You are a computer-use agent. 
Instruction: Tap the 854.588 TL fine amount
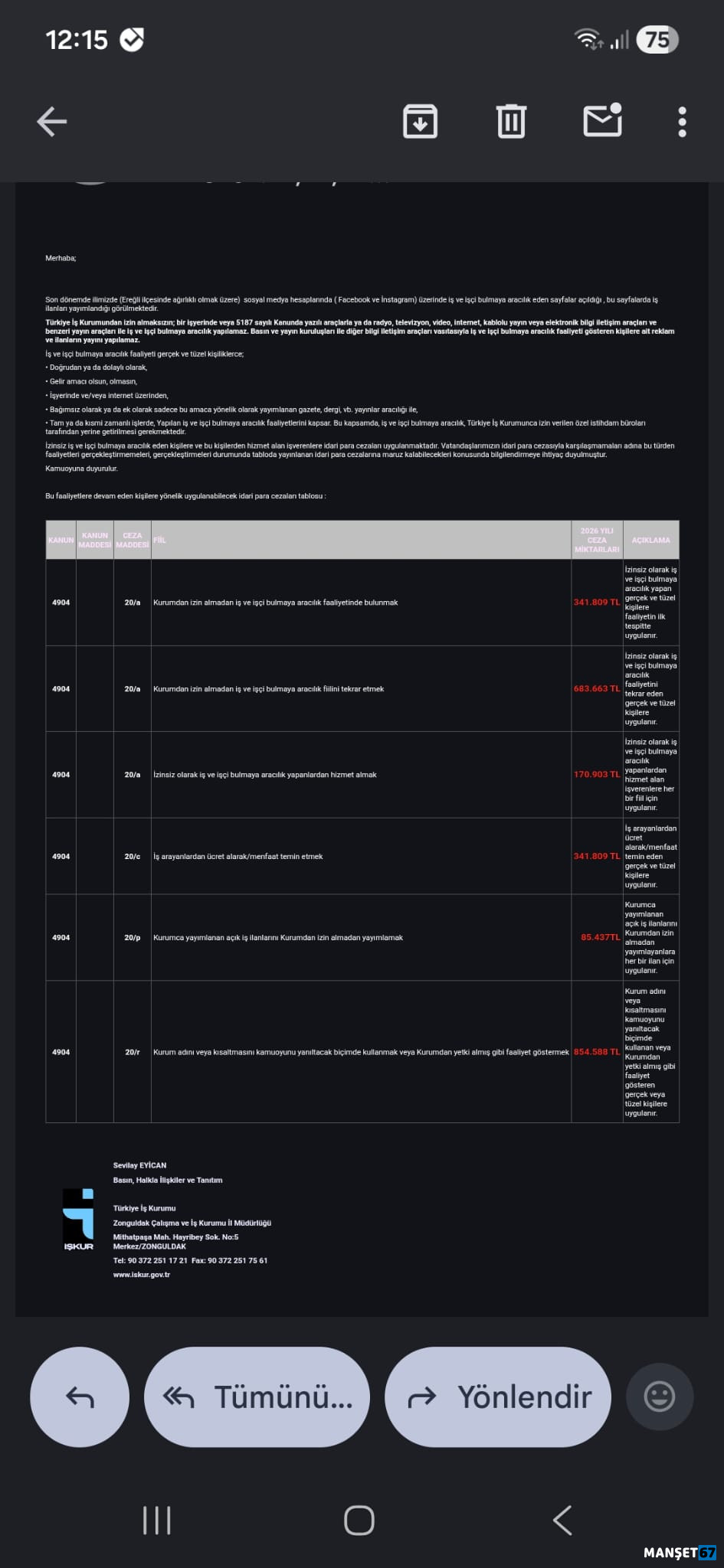tap(596, 1052)
